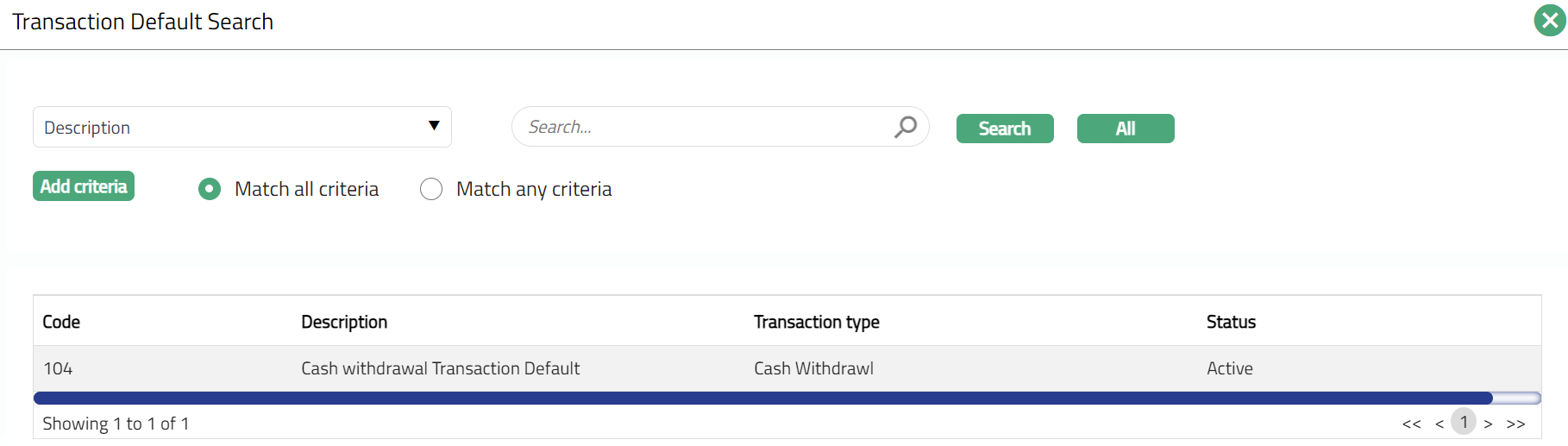
Task: Go to next results page
Action: tap(1488, 424)
